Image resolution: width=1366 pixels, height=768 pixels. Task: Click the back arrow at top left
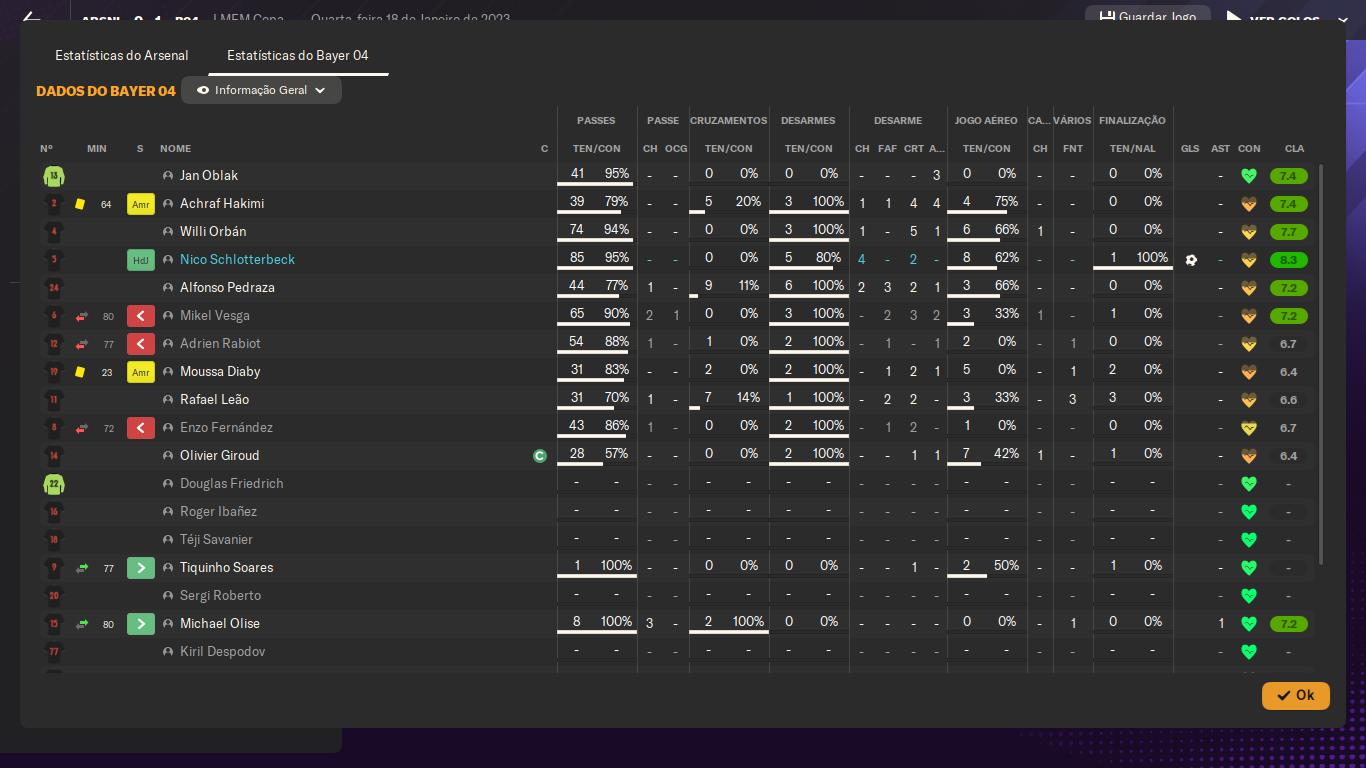[x=31, y=18]
